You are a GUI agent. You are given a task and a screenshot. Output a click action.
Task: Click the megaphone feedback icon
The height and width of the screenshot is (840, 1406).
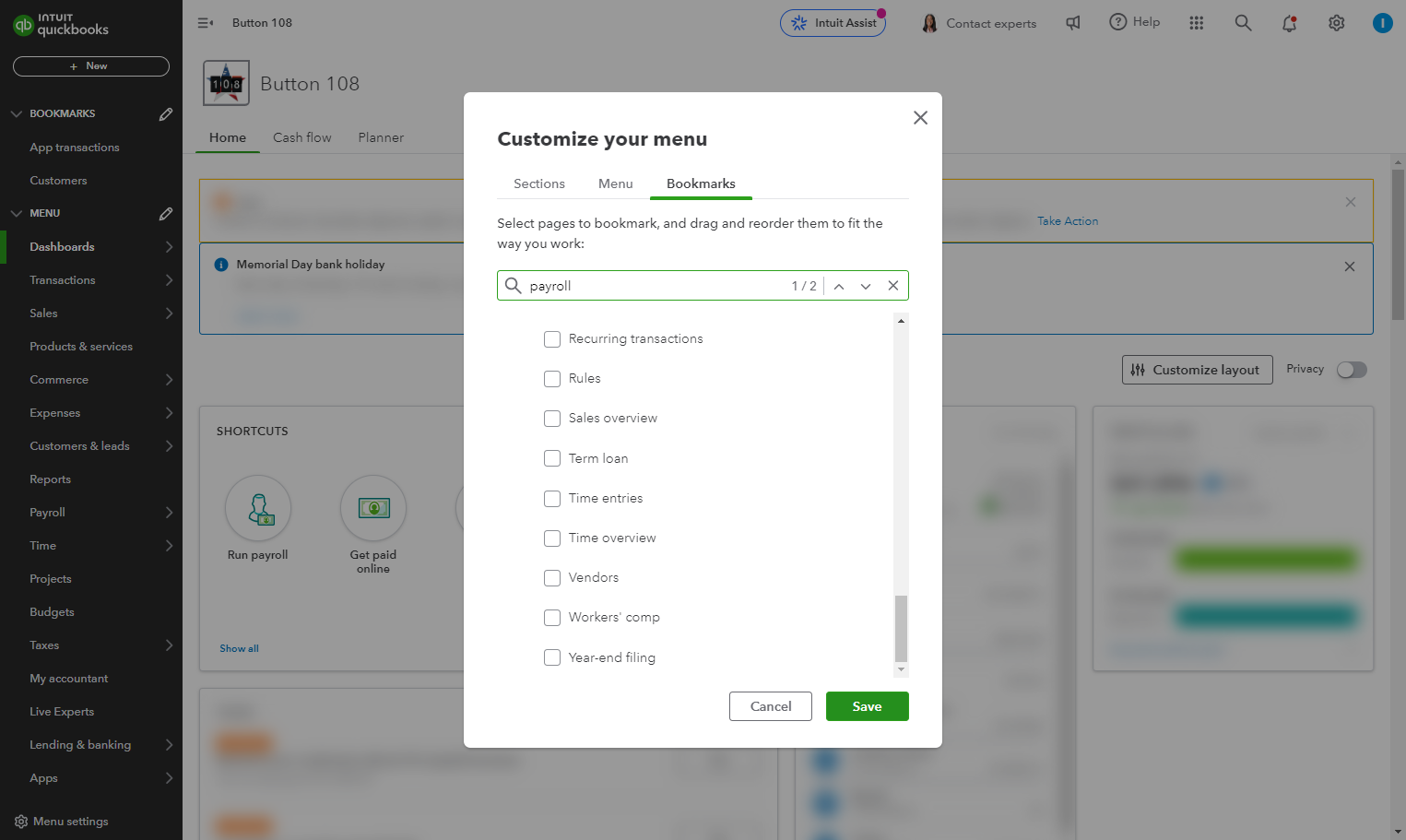(x=1073, y=23)
